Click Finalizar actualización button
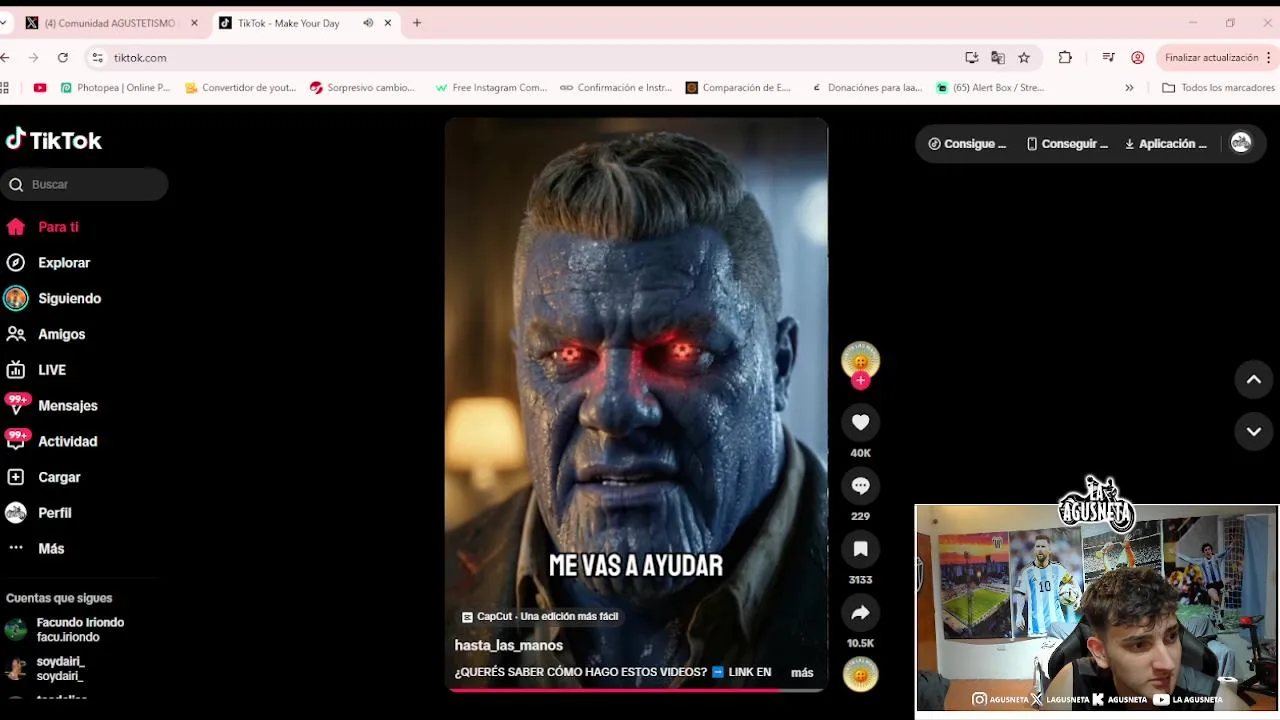 (x=1211, y=58)
